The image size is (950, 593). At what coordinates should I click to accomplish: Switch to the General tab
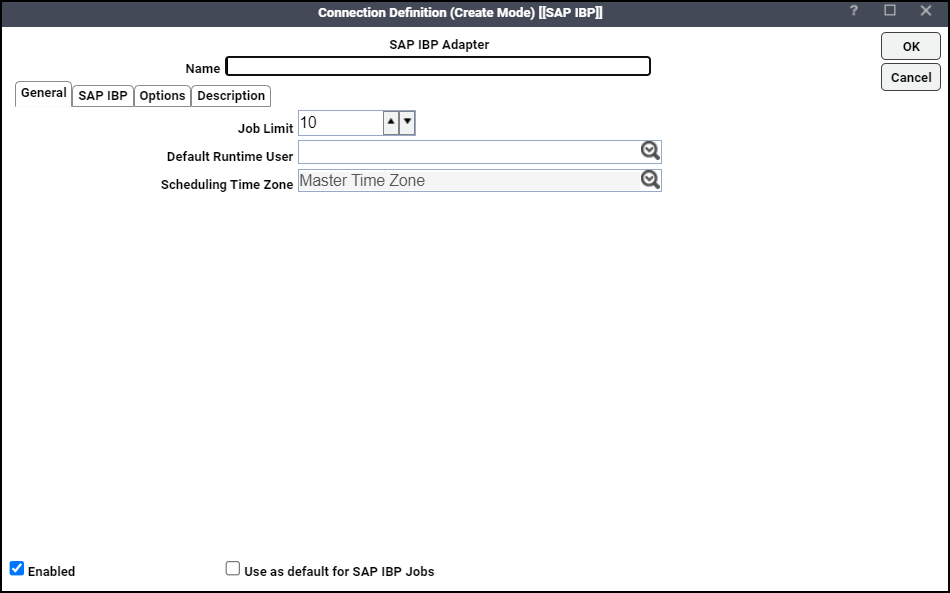[x=44, y=94]
